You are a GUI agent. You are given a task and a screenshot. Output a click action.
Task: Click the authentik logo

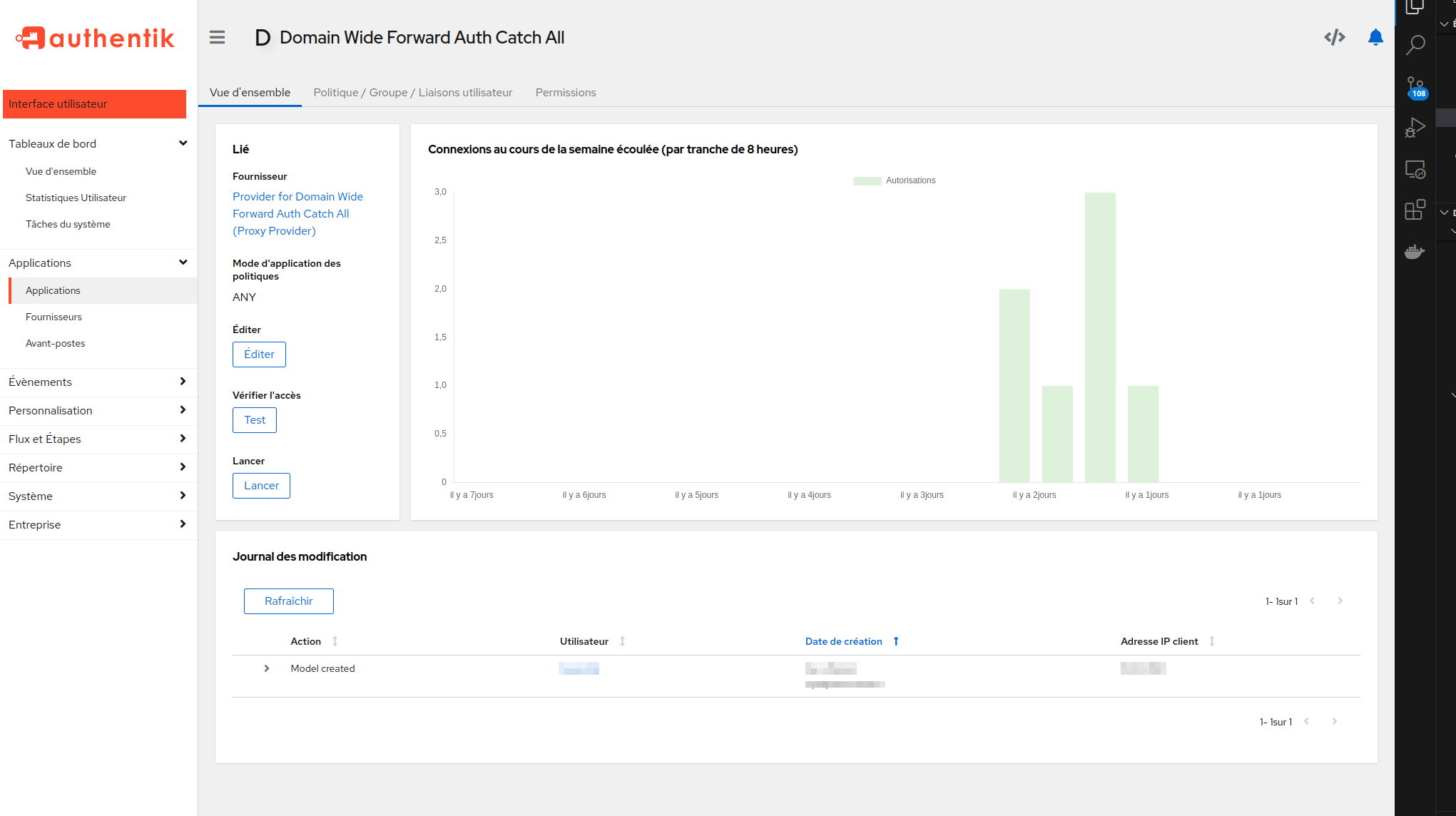95,38
